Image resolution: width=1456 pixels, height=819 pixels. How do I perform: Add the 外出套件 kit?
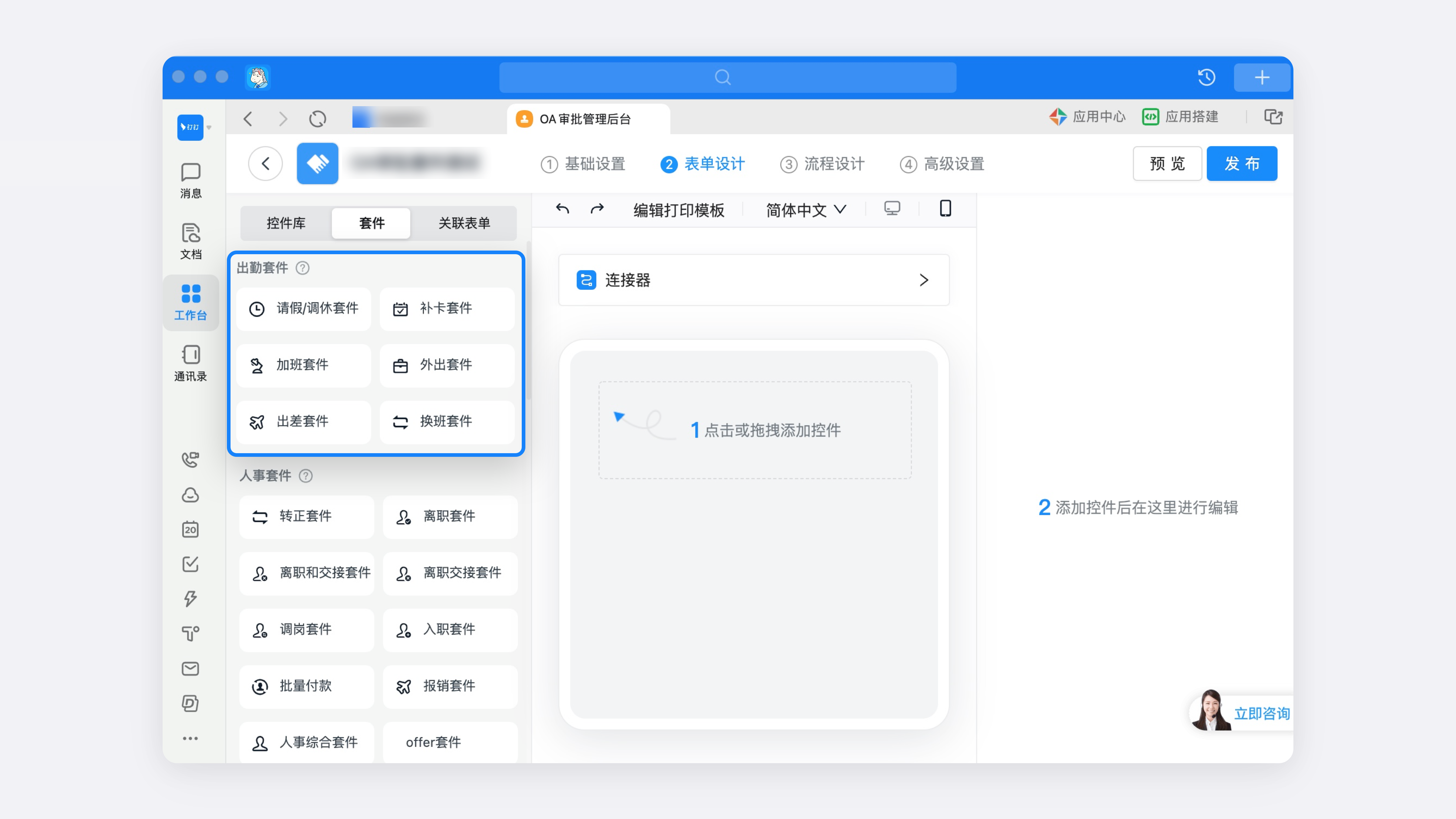(x=447, y=365)
